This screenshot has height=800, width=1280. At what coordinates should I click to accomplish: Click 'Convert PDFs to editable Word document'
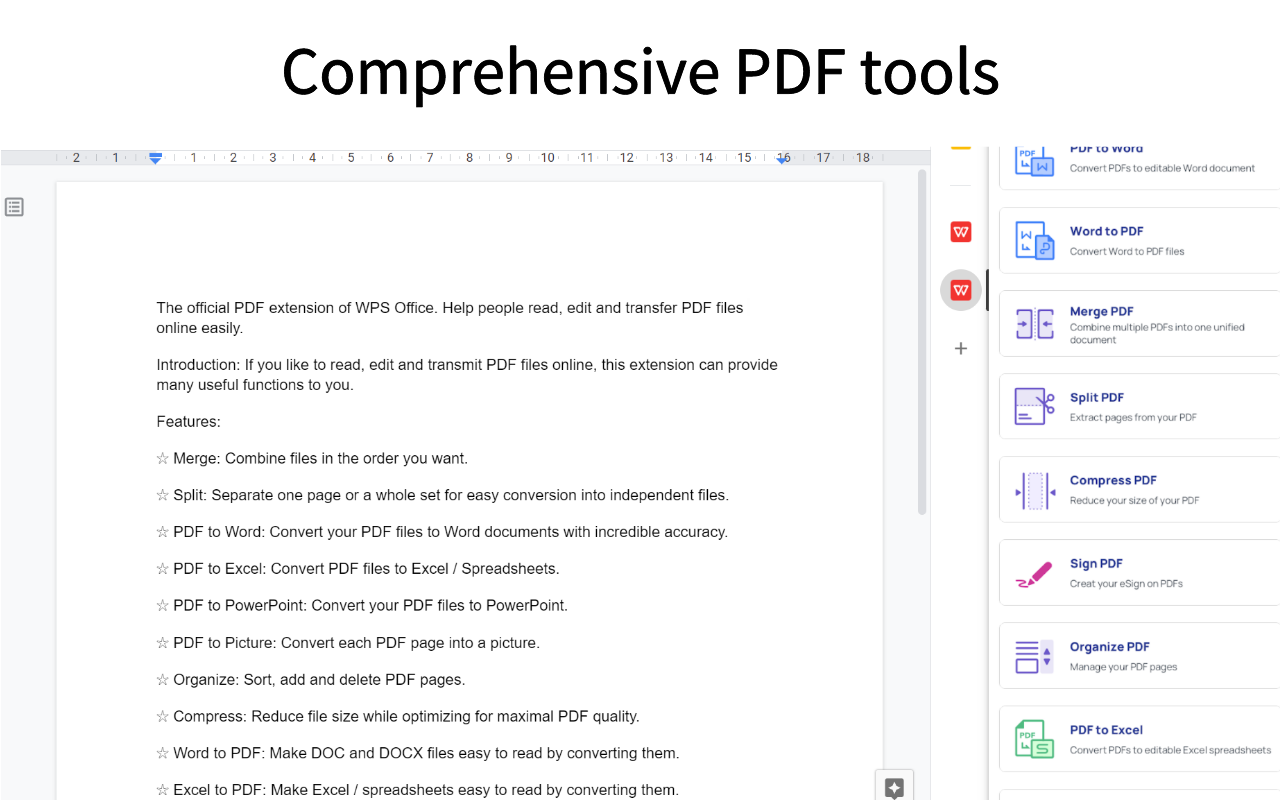tap(1162, 169)
